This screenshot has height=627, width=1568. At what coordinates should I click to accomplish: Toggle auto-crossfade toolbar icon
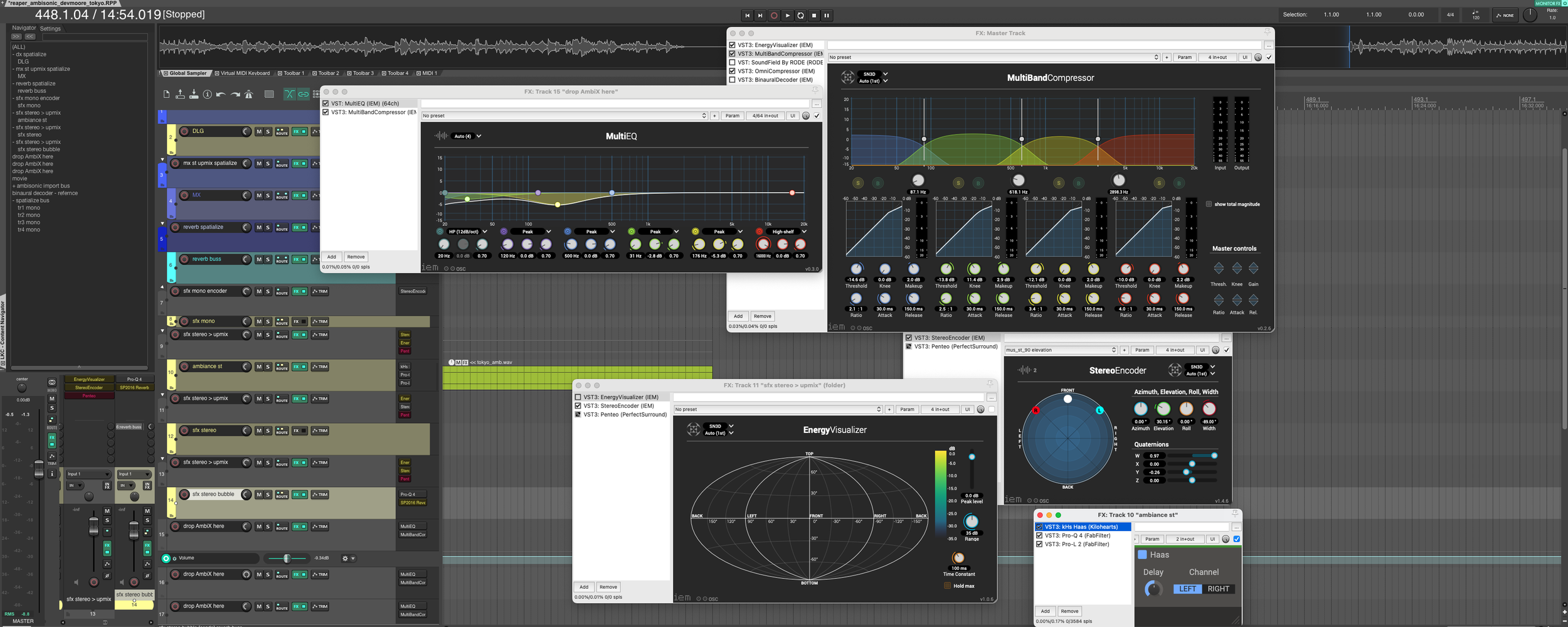289,95
